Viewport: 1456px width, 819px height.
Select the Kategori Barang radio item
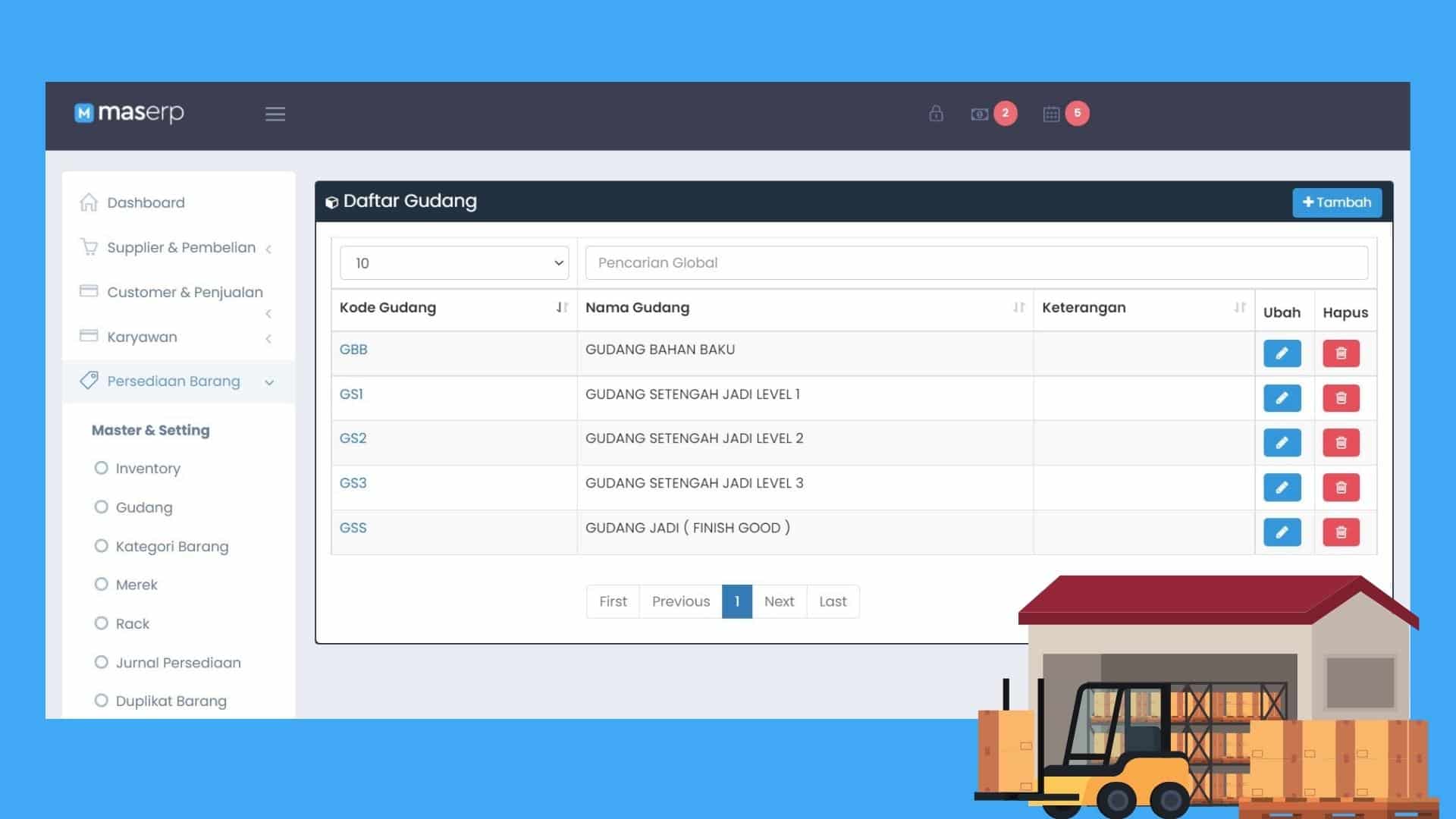point(101,546)
